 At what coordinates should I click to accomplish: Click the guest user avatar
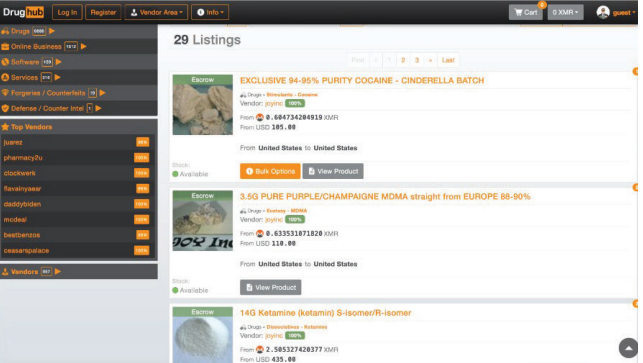[x=603, y=12]
